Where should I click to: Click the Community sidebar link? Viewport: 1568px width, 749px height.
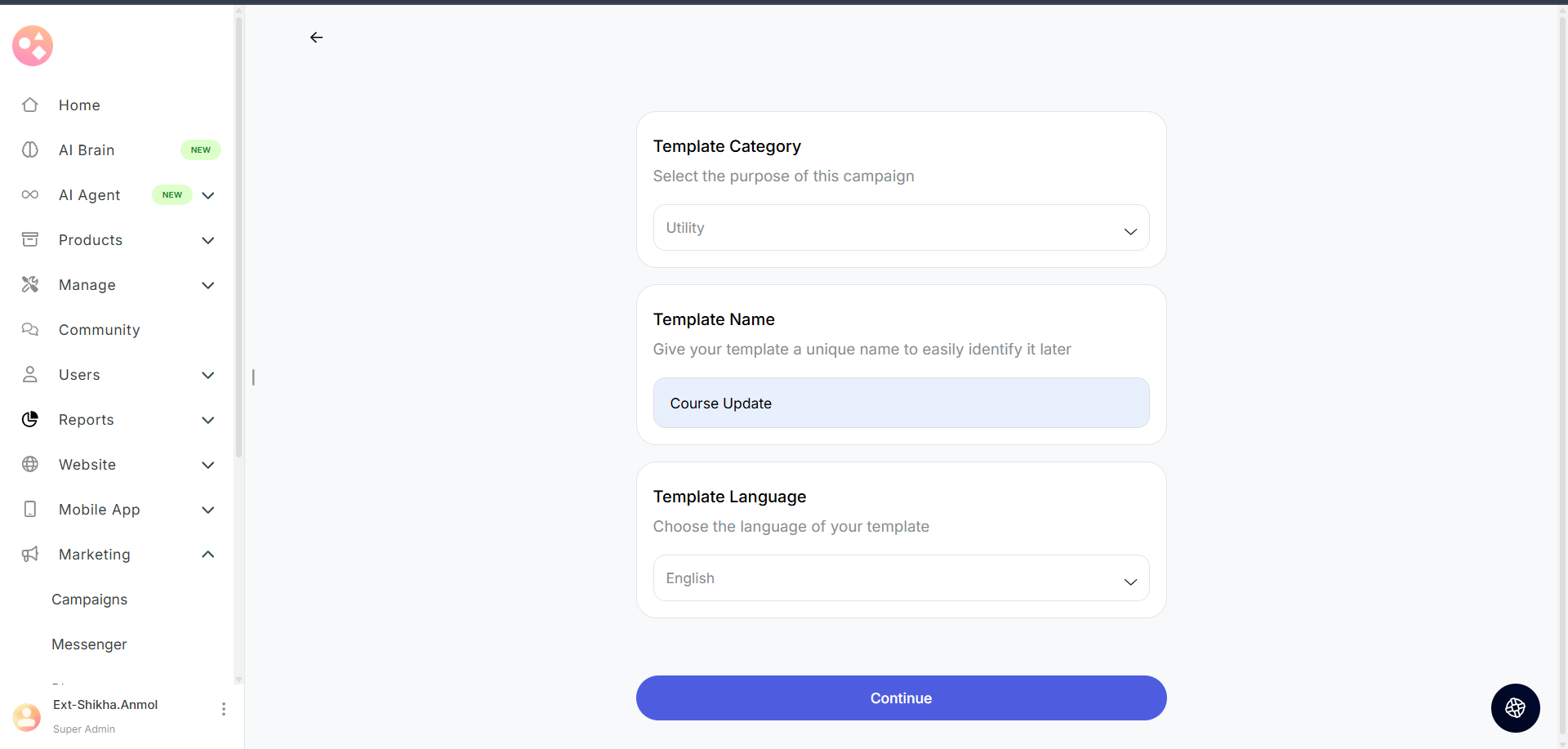(x=100, y=330)
